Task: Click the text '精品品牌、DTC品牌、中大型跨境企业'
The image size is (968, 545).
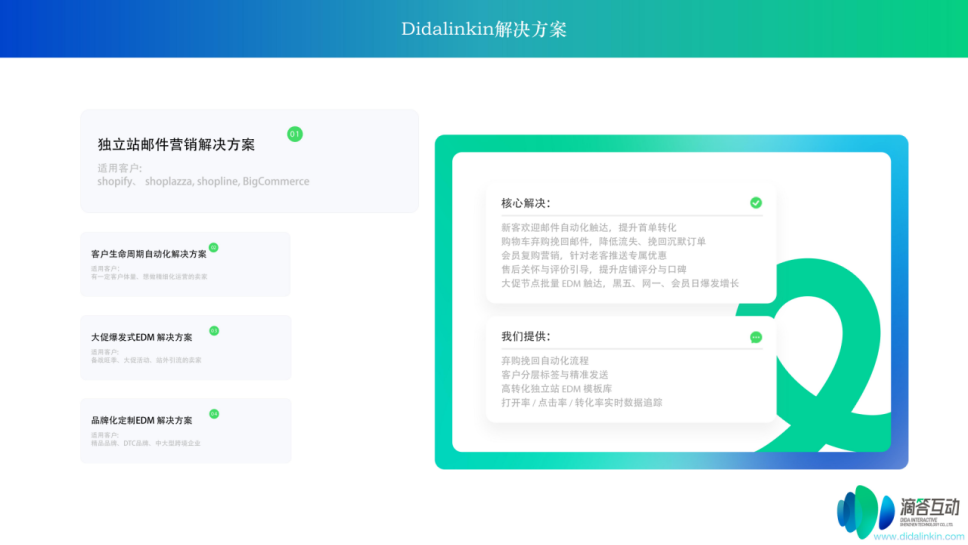Action: point(146,443)
